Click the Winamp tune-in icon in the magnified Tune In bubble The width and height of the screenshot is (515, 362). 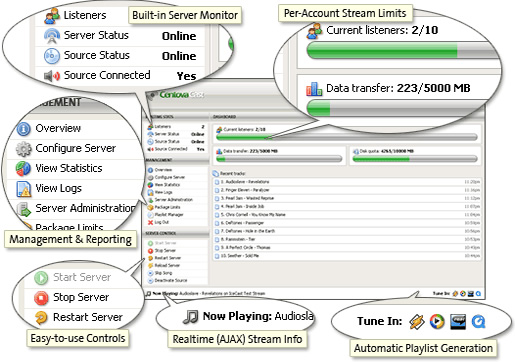(417, 322)
